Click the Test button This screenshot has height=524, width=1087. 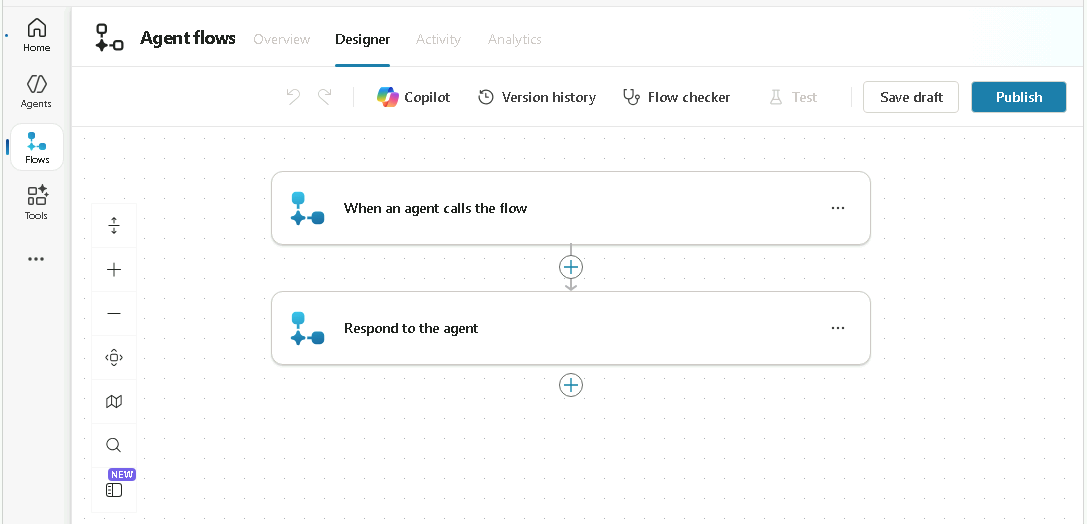(x=793, y=97)
